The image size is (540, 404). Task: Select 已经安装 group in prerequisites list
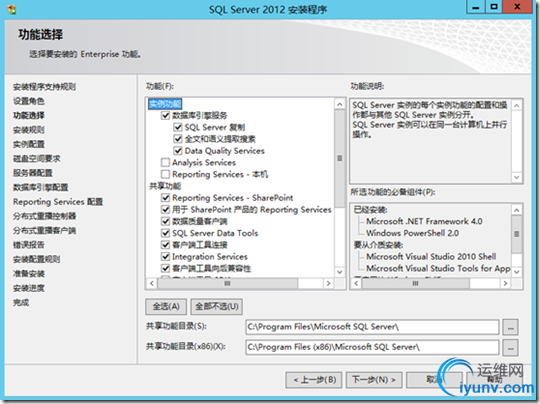[371, 210]
